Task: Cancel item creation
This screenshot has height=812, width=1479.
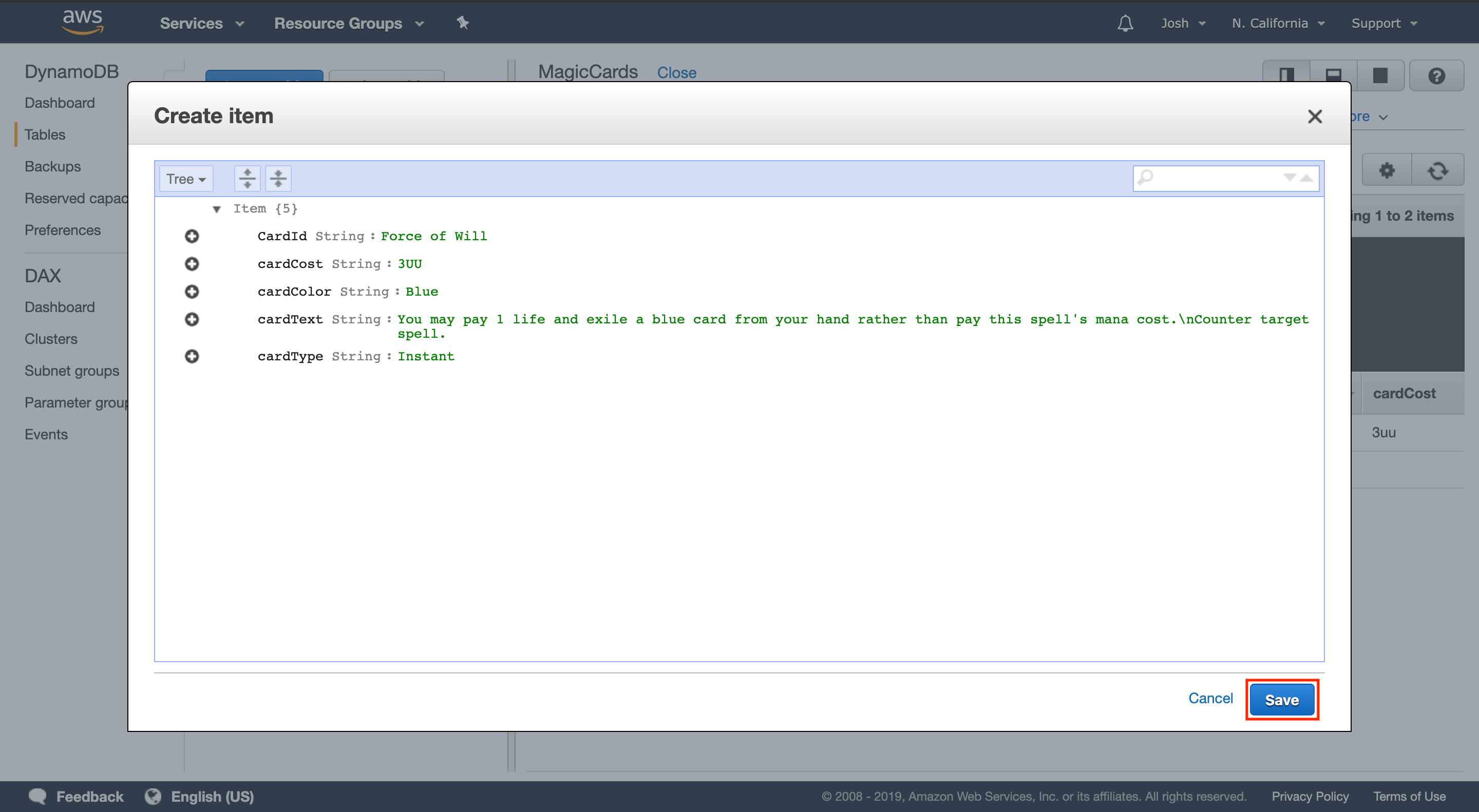Action: pyautogui.click(x=1210, y=699)
